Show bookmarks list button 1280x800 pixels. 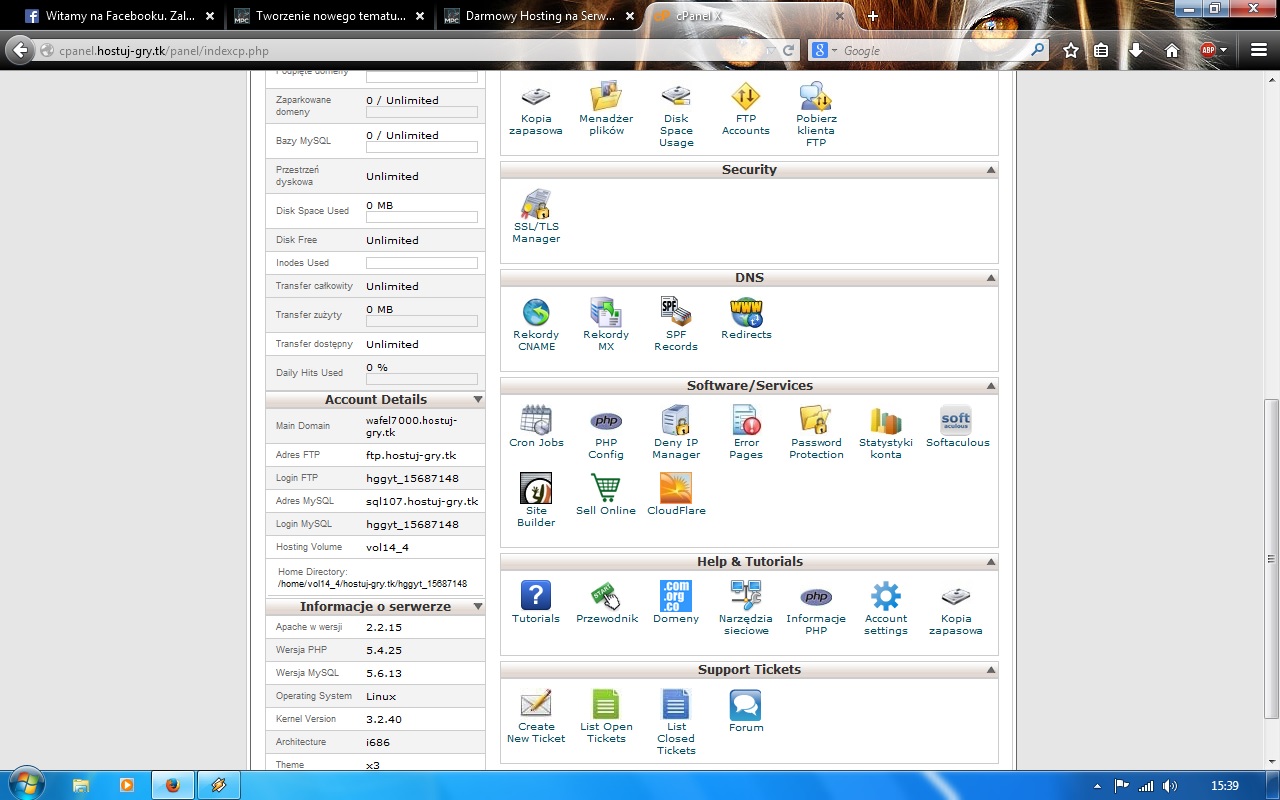pos(1101,50)
